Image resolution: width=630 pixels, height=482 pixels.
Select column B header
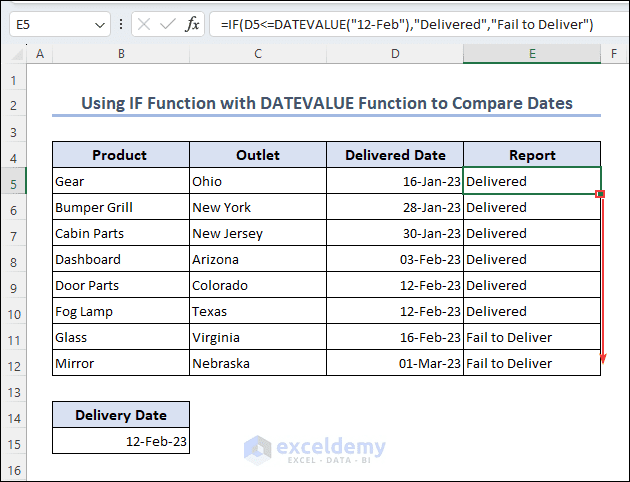click(x=121, y=54)
